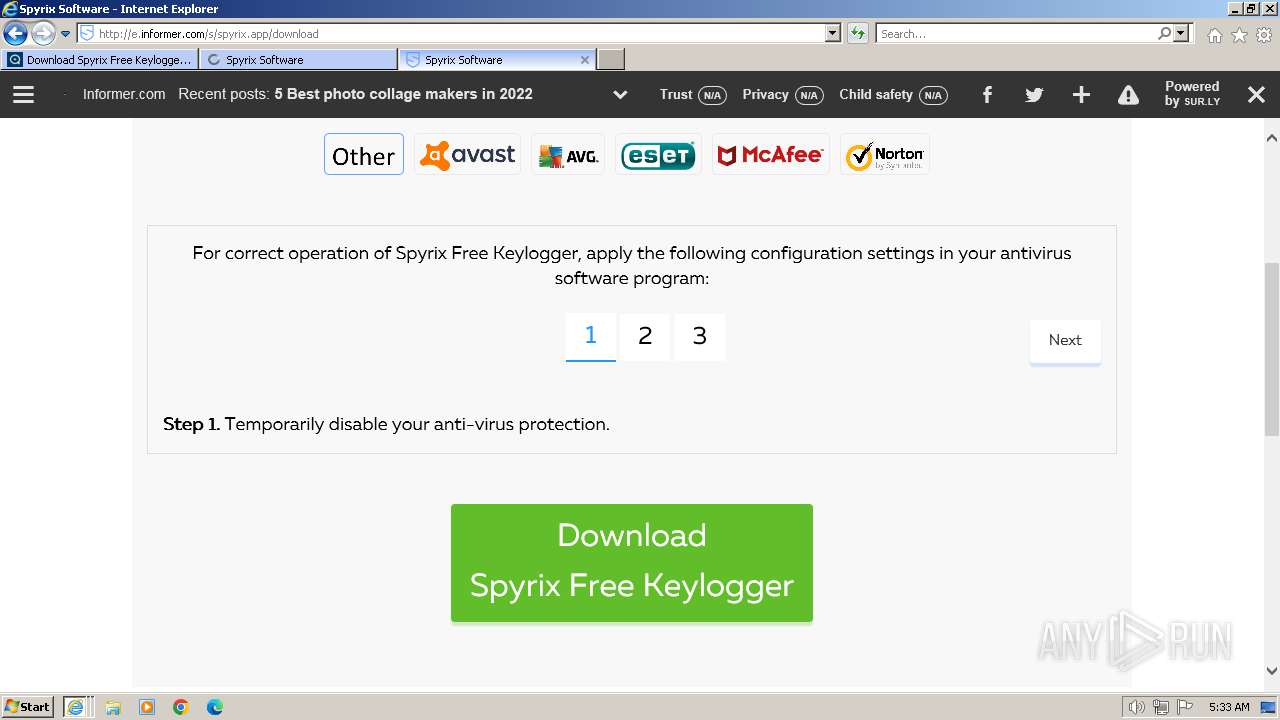Image resolution: width=1280 pixels, height=720 pixels.
Task: Expand the recent posts chevron
Action: click(620, 95)
